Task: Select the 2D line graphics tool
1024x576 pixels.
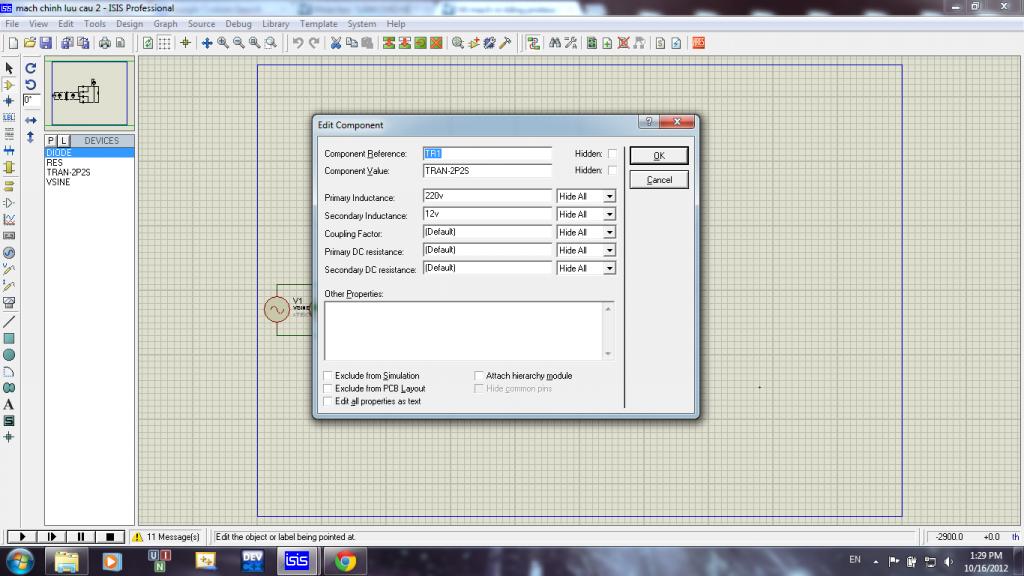Action: click(x=9, y=321)
